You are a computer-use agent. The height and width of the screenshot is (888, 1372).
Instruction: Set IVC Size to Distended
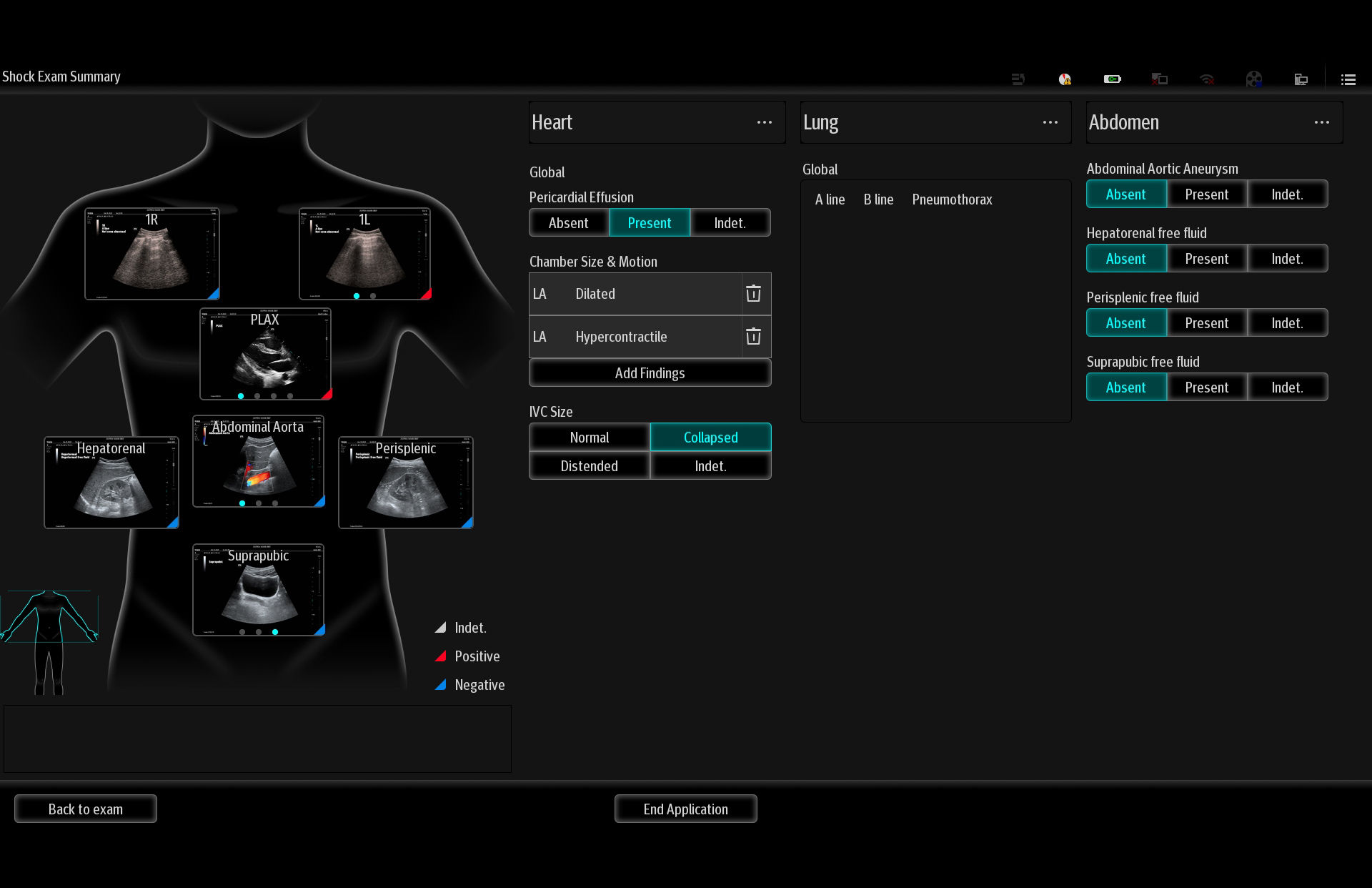[589, 466]
